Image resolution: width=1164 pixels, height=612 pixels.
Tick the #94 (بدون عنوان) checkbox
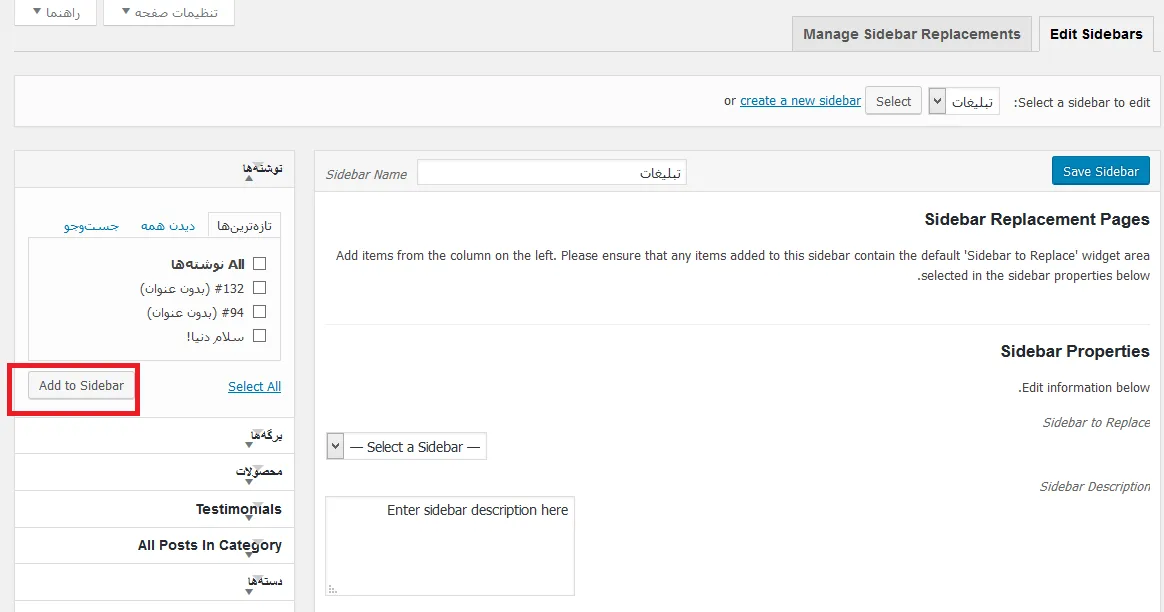click(259, 312)
